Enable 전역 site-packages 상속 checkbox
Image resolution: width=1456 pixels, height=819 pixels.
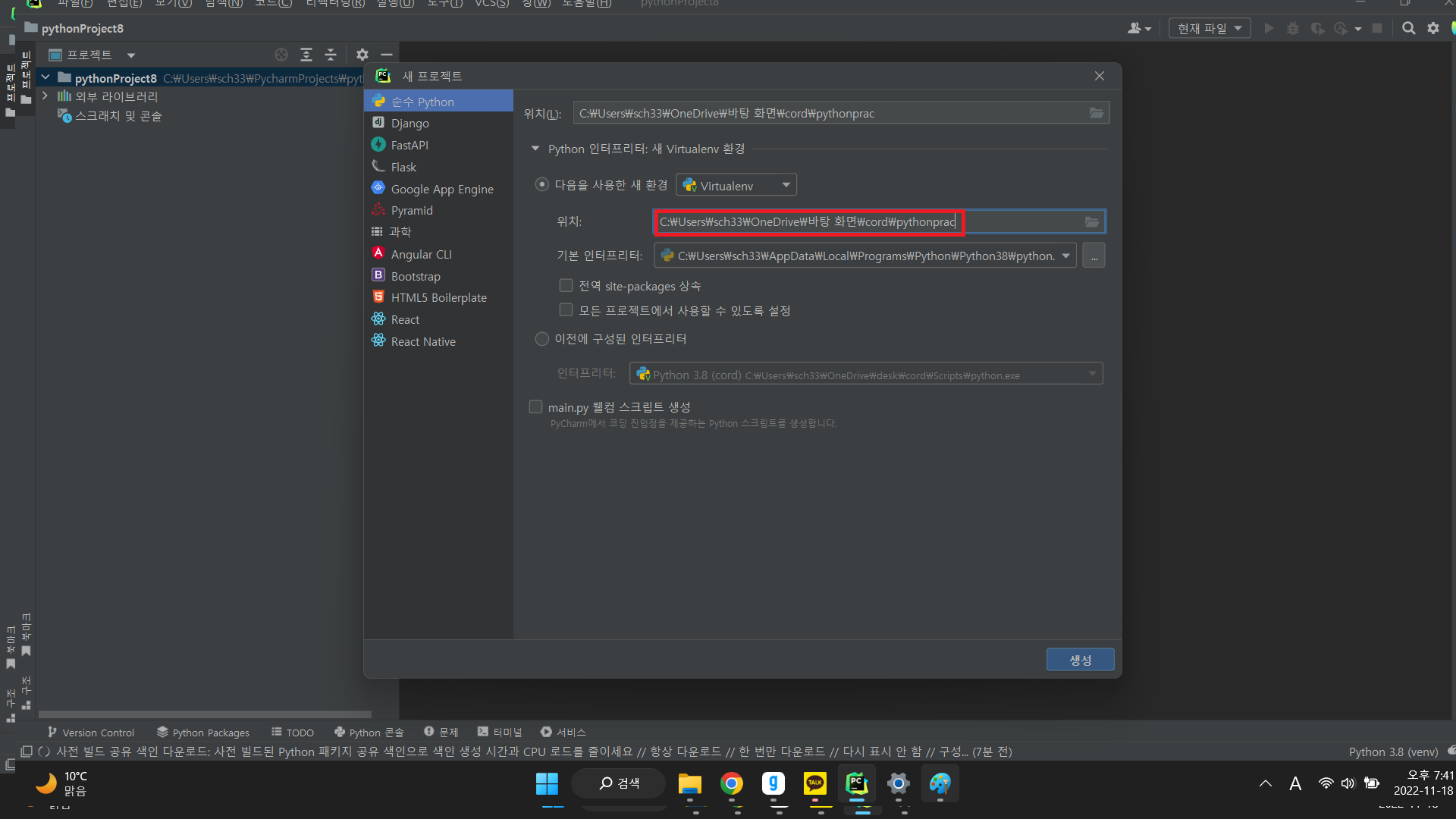click(566, 286)
